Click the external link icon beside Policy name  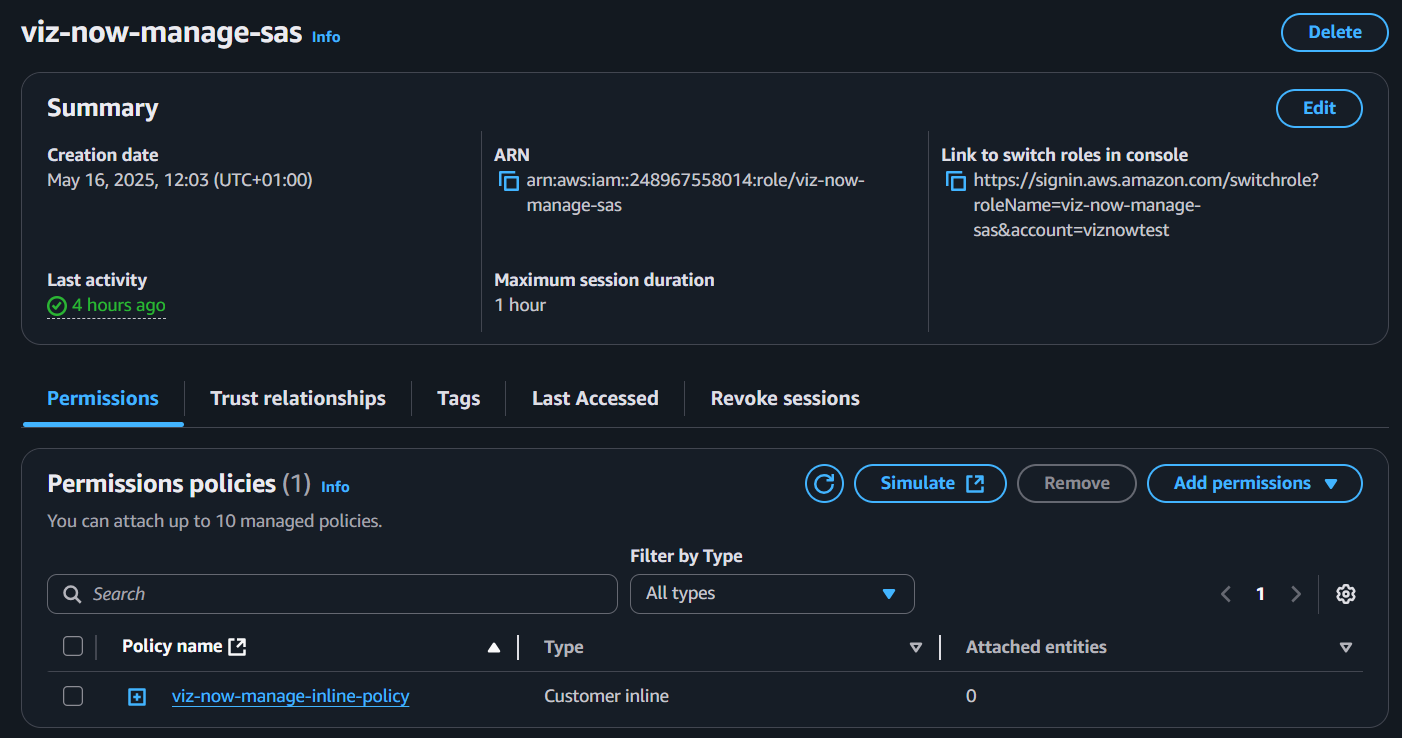(237, 647)
